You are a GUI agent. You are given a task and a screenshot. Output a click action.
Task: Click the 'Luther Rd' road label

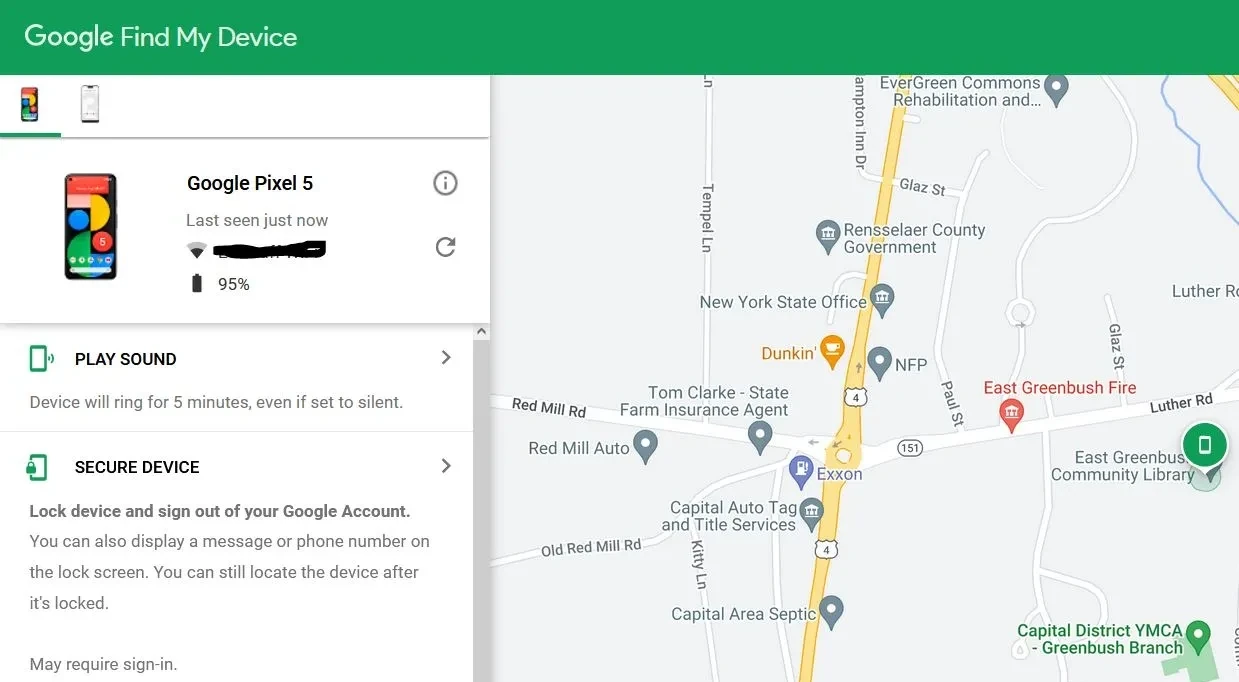1181,404
